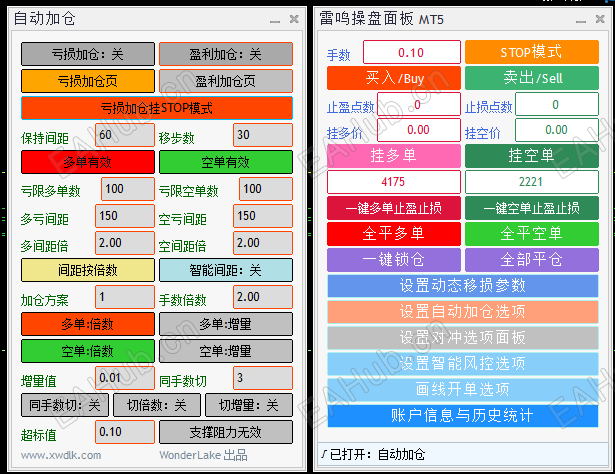Select 多单:倍数 mode

[88, 324]
